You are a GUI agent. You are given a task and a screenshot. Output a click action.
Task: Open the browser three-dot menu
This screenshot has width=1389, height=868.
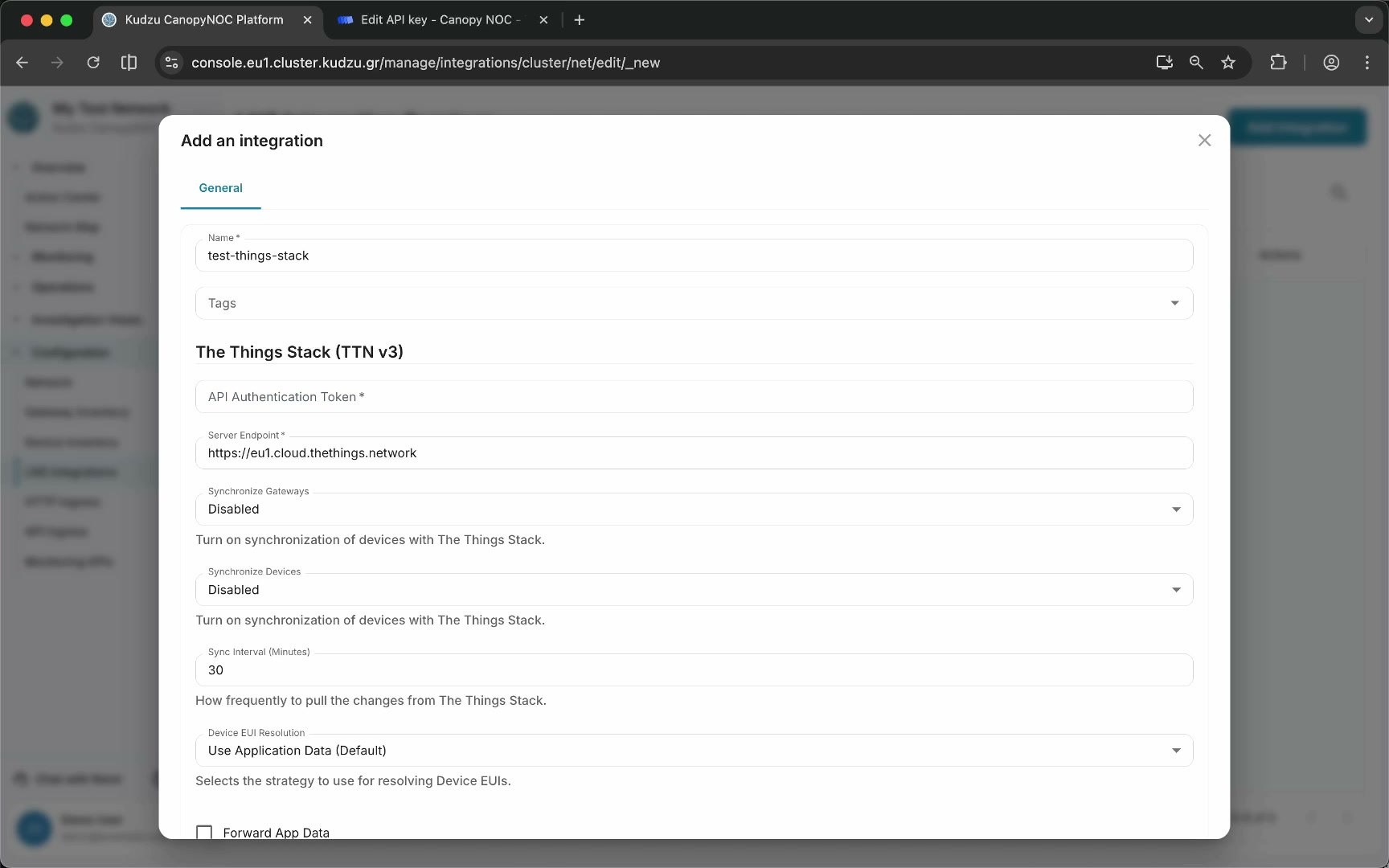[x=1367, y=63]
